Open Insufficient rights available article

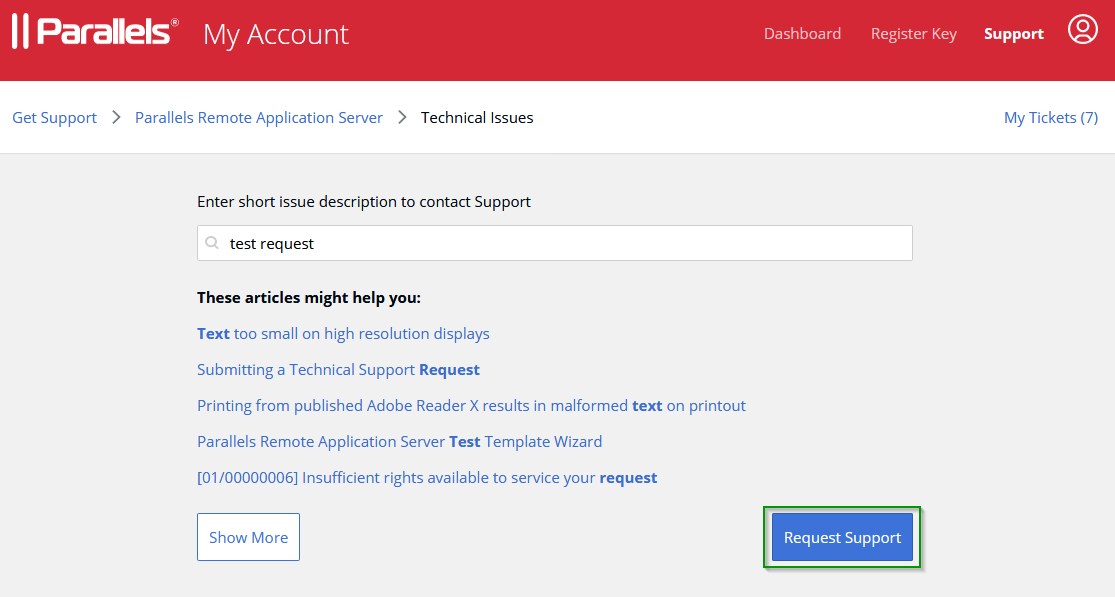[x=427, y=478]
